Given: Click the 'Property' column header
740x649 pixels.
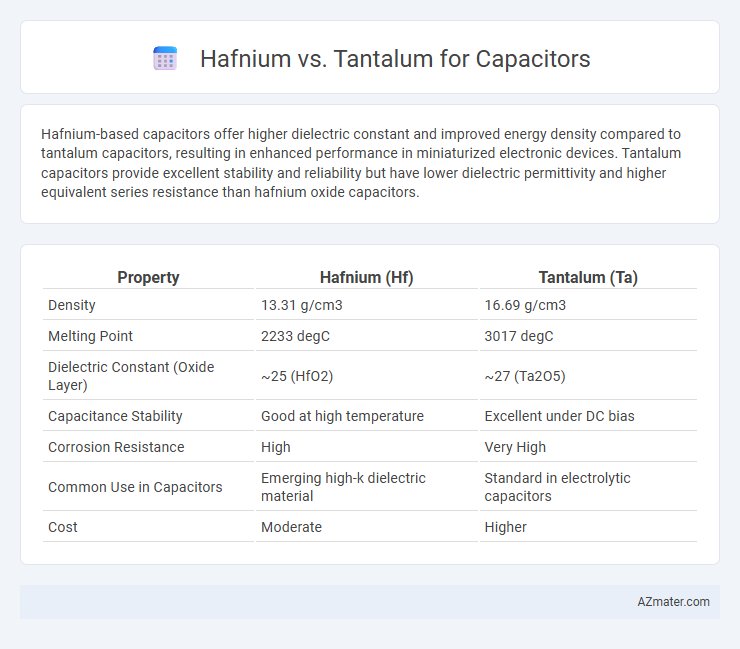Looking at the screenshot, I should click(x=148, y=277).
